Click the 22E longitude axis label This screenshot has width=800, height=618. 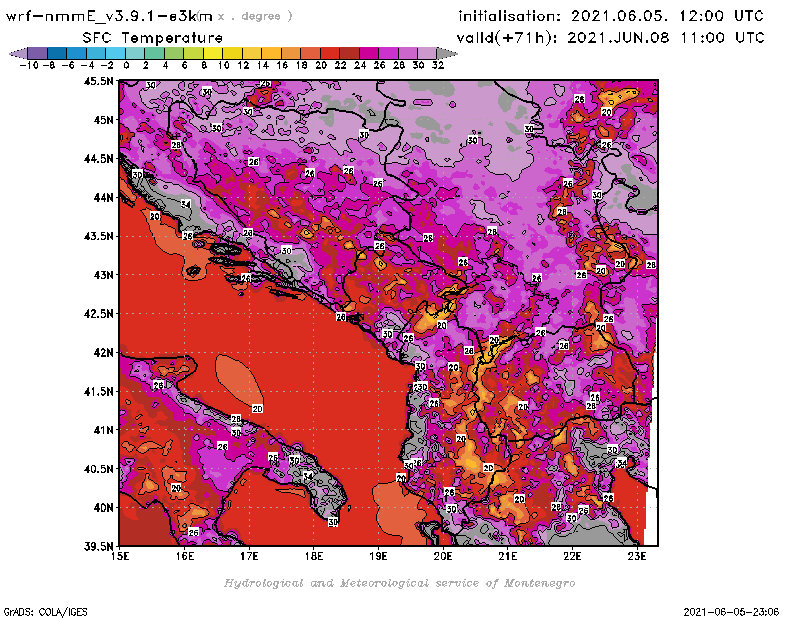coord(572,556)
